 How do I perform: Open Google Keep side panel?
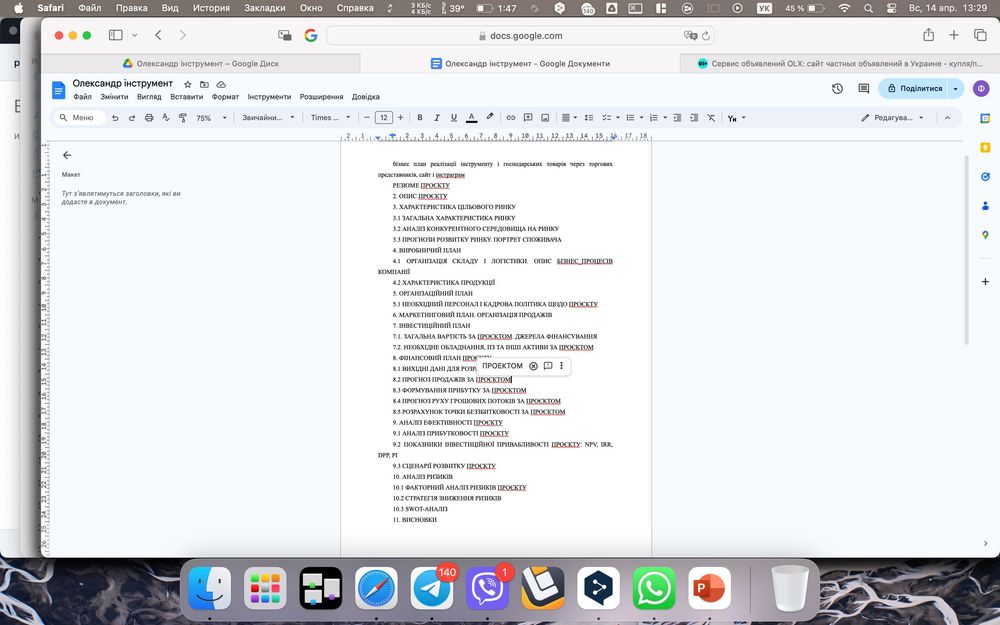pos(985,148)
